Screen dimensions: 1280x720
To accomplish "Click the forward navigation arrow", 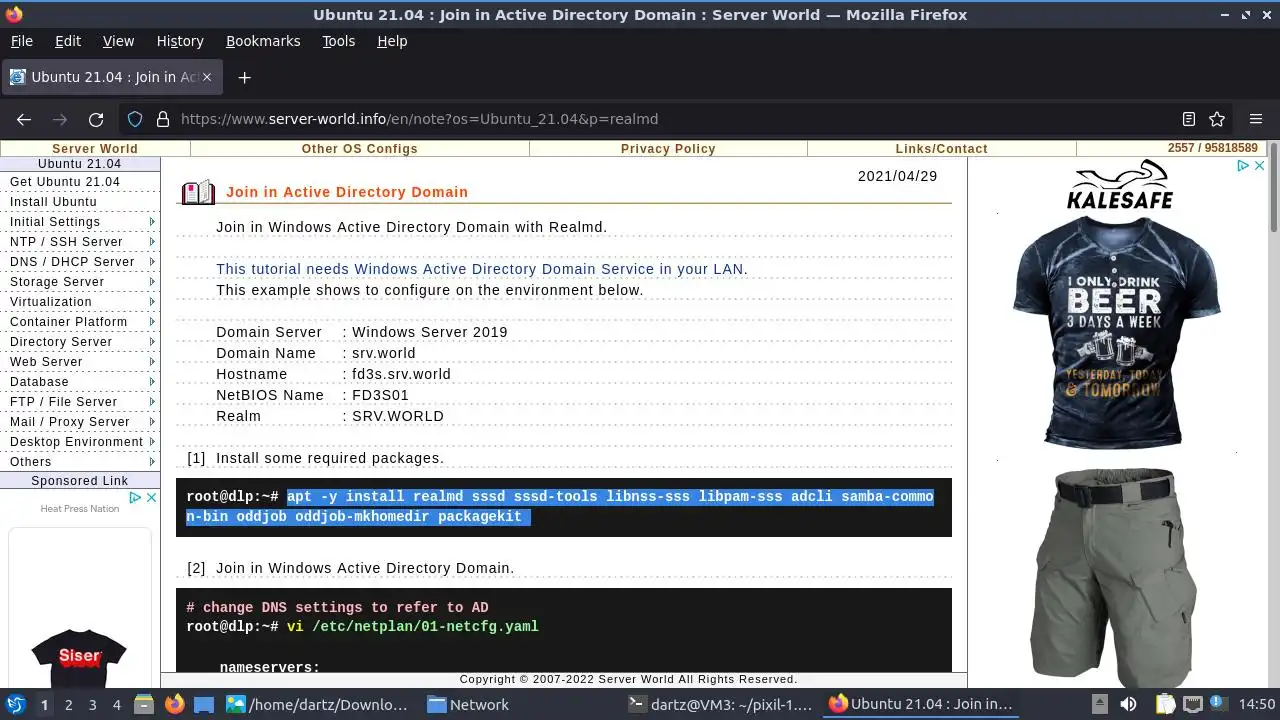I will [60, 119].
